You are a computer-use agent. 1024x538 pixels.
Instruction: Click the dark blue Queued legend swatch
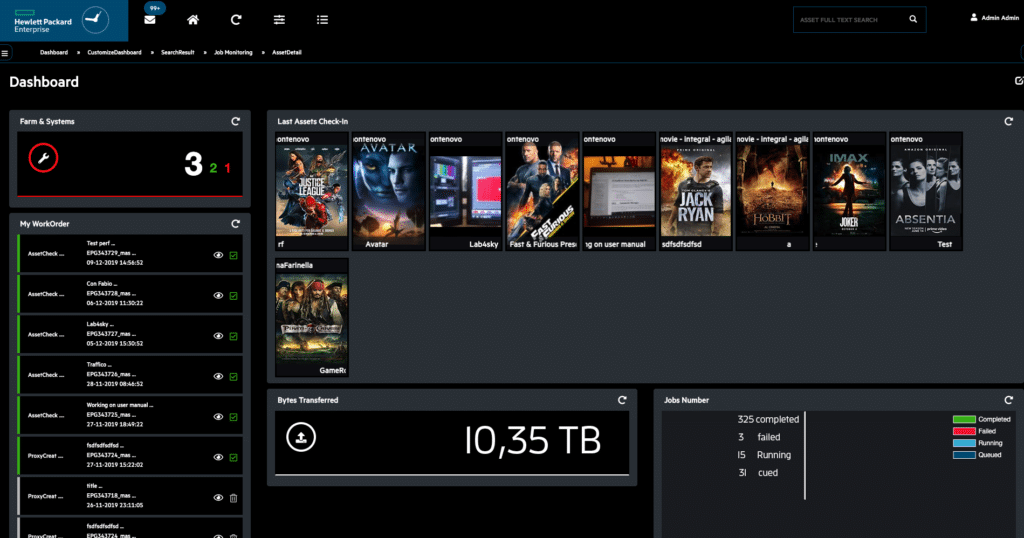click(x=964, y=454)
